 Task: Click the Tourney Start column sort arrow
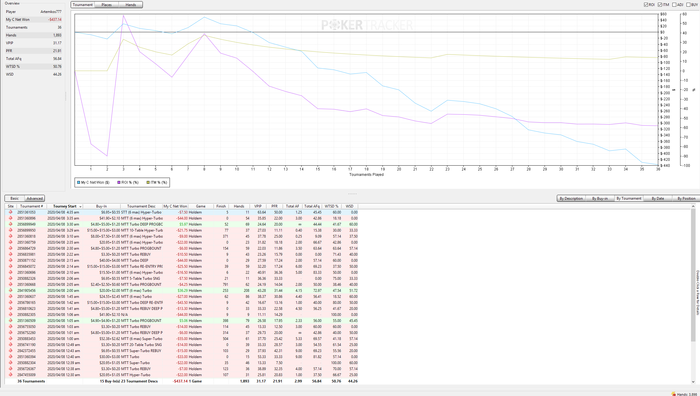point(80,207)
